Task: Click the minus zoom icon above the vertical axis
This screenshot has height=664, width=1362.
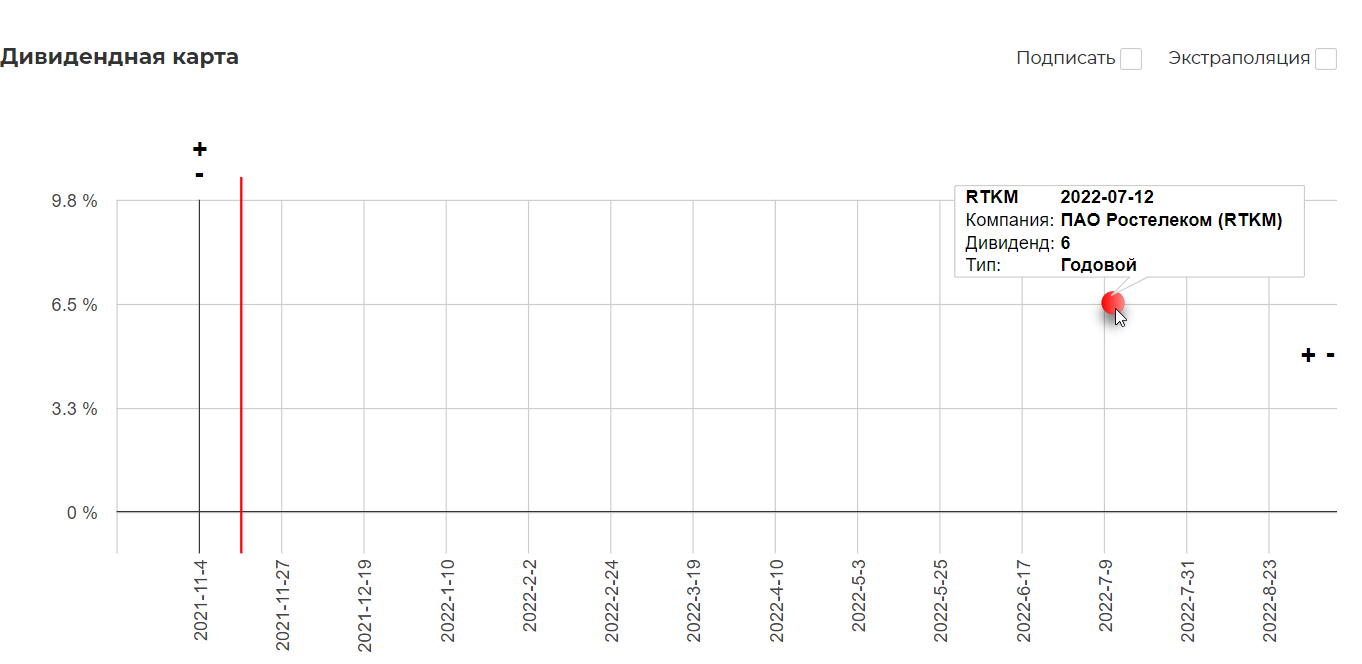Action: [x=200, y=175]
